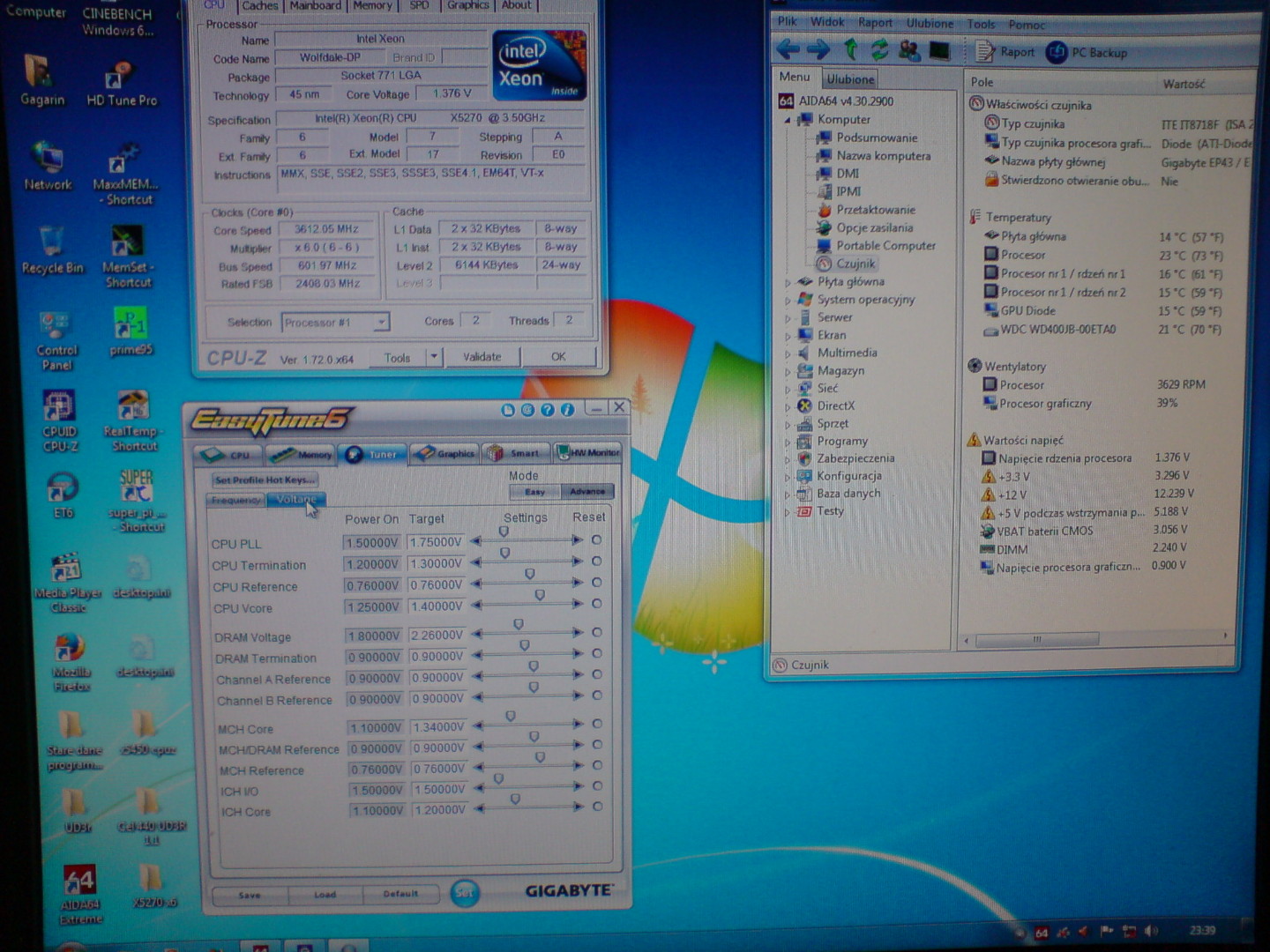Viewport: 1270px width, 952px height.
Task: Expand System operacyjny tree node
Action: 788,301
